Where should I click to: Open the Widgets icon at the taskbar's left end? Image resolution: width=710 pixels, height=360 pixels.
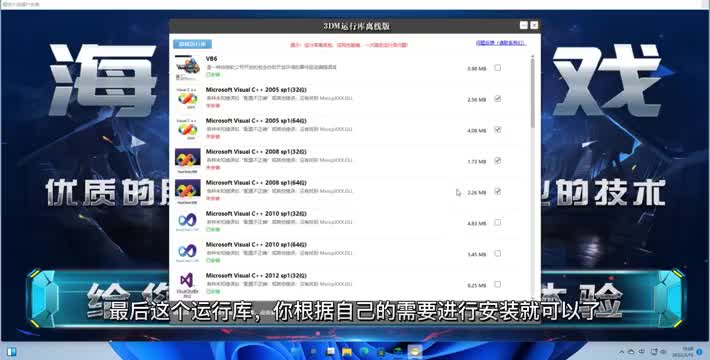[x=11, y=351]
